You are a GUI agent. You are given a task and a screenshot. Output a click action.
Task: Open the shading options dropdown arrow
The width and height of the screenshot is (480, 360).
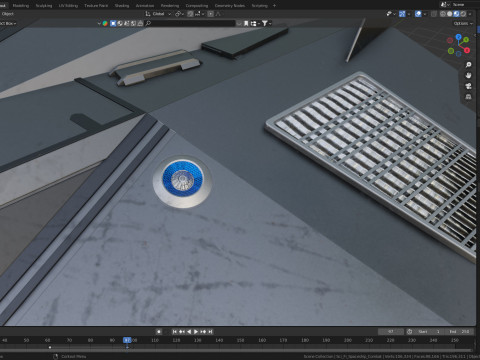[x=470, y=14]
